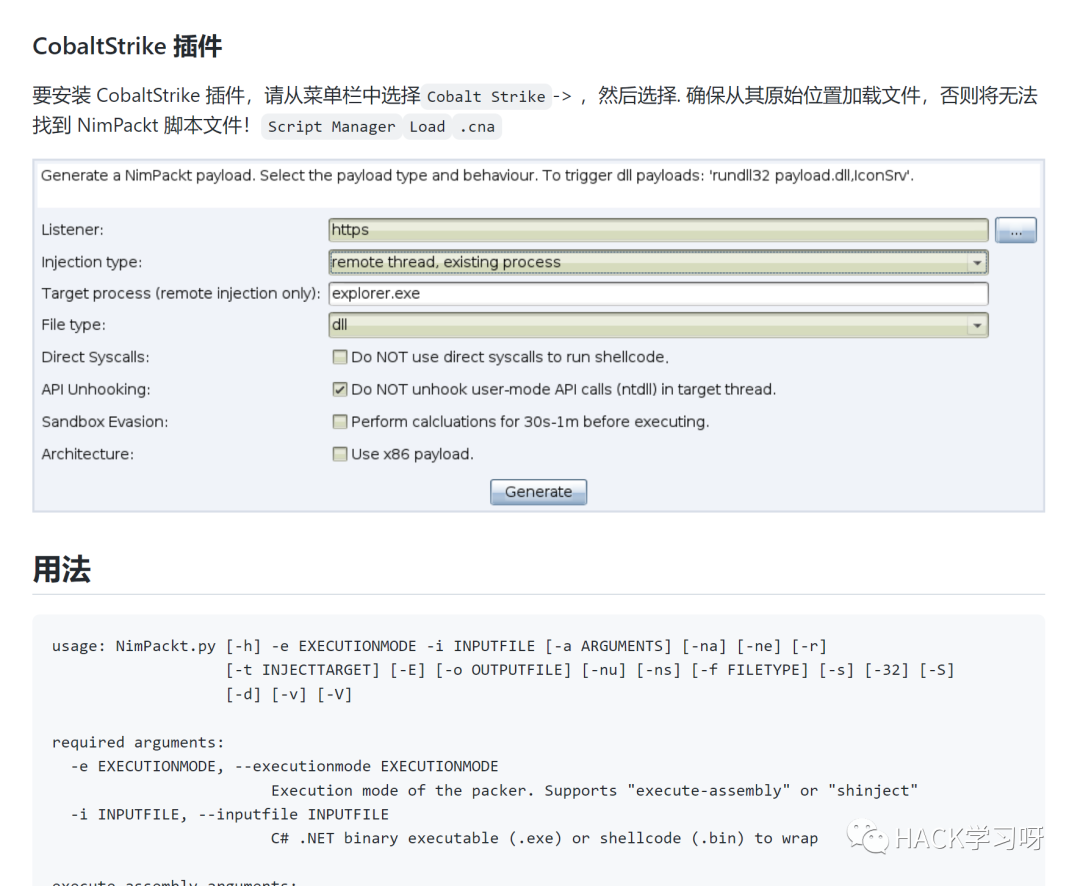Image resolution: width=1080 pixels, height=886 pixels.
Task: Click the Listener browse ellipsis button
Action: click(x=1015, y=230)
